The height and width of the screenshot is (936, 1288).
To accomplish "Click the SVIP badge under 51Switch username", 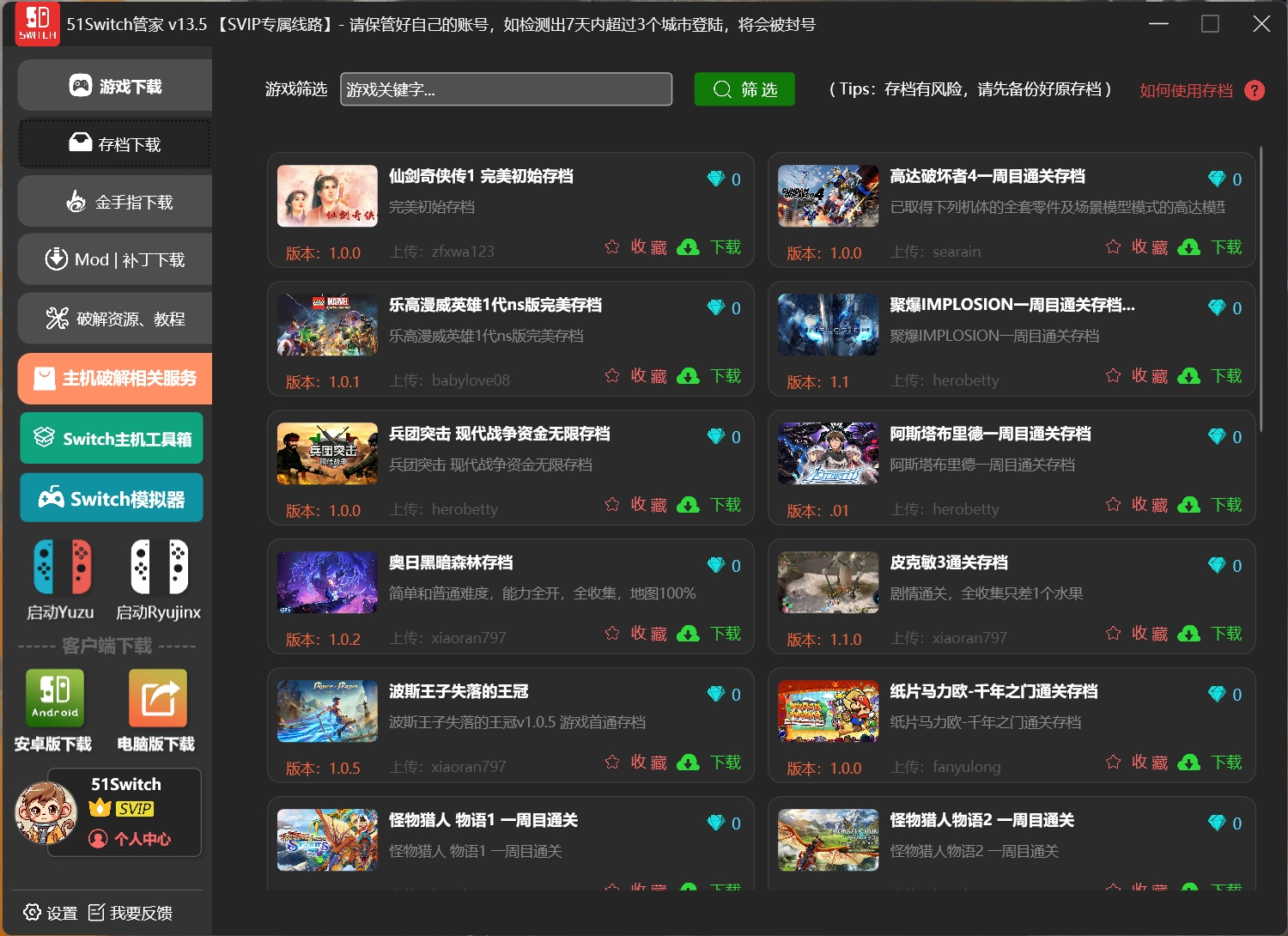I will click(135, 809).
